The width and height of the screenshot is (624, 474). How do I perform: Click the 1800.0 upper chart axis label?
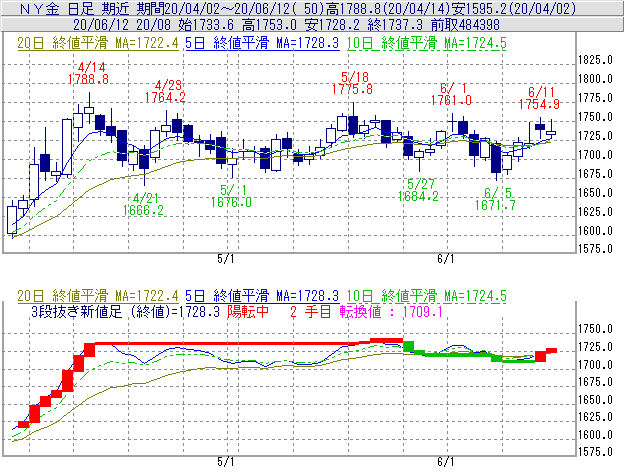(x=595, y=79)
